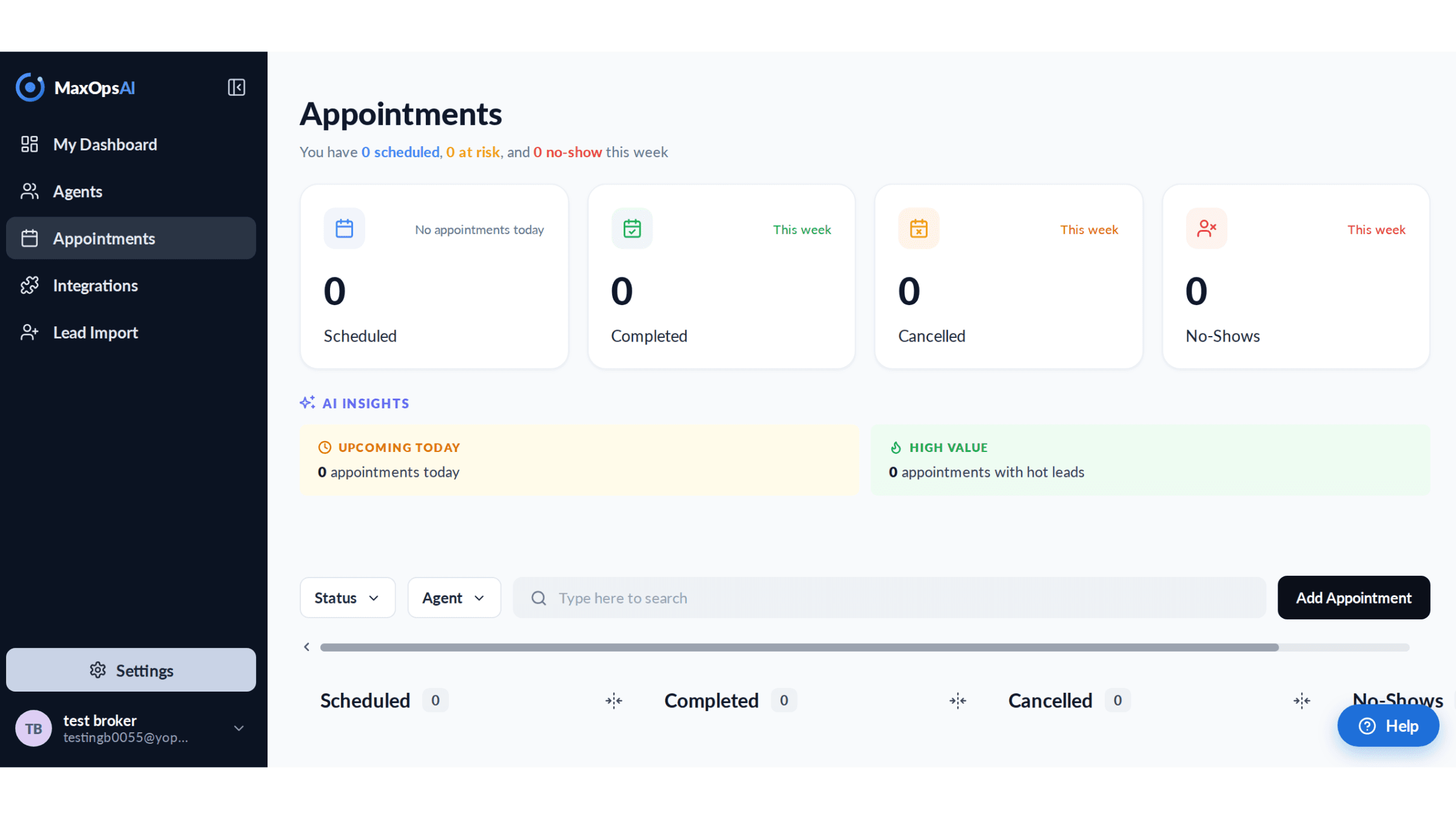Go to Agents in the sidebar
This screenshot has height=819, width=1456.
(x=131, y=192)
